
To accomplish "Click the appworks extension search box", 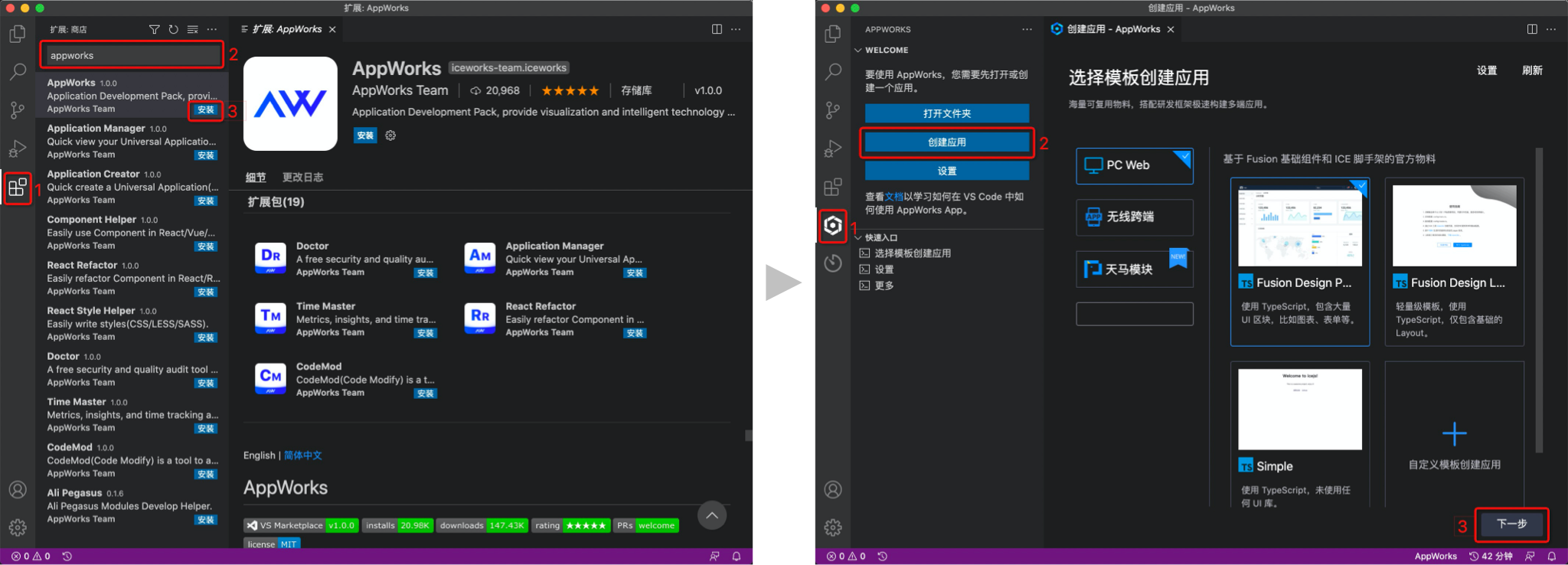I will [133, 55].
